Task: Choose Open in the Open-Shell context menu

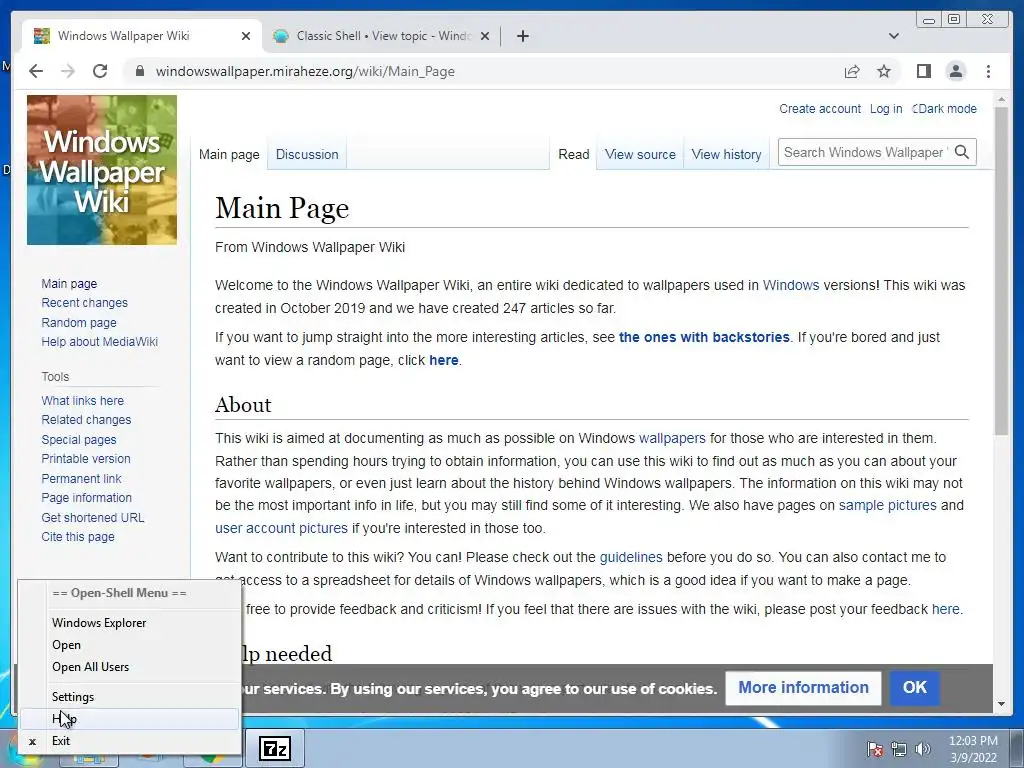Action: pyautogui.click(x=129, y=645)
